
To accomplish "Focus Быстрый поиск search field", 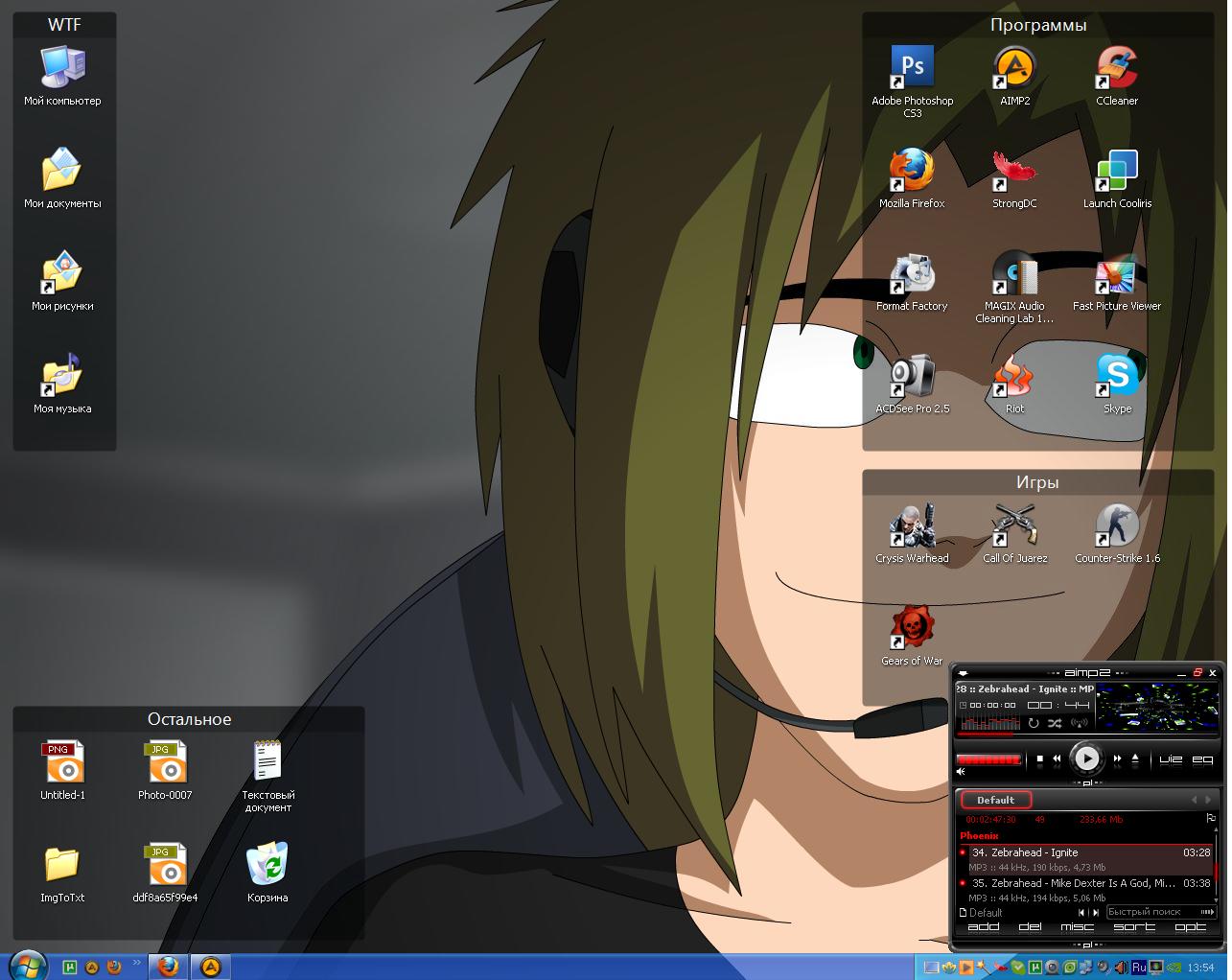I will tap(1161, 912).
